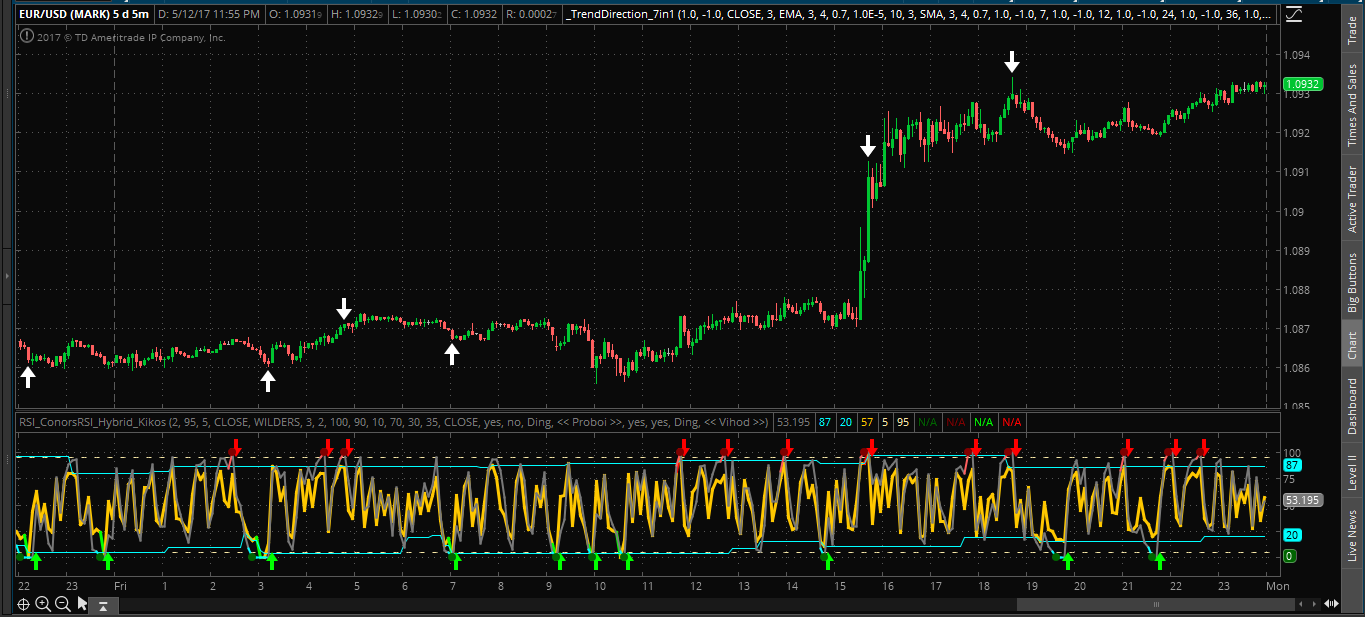Click the EUR/USD (MARK) 5 d 5m chart label
1365x617 pixels.
pos(84,15)
